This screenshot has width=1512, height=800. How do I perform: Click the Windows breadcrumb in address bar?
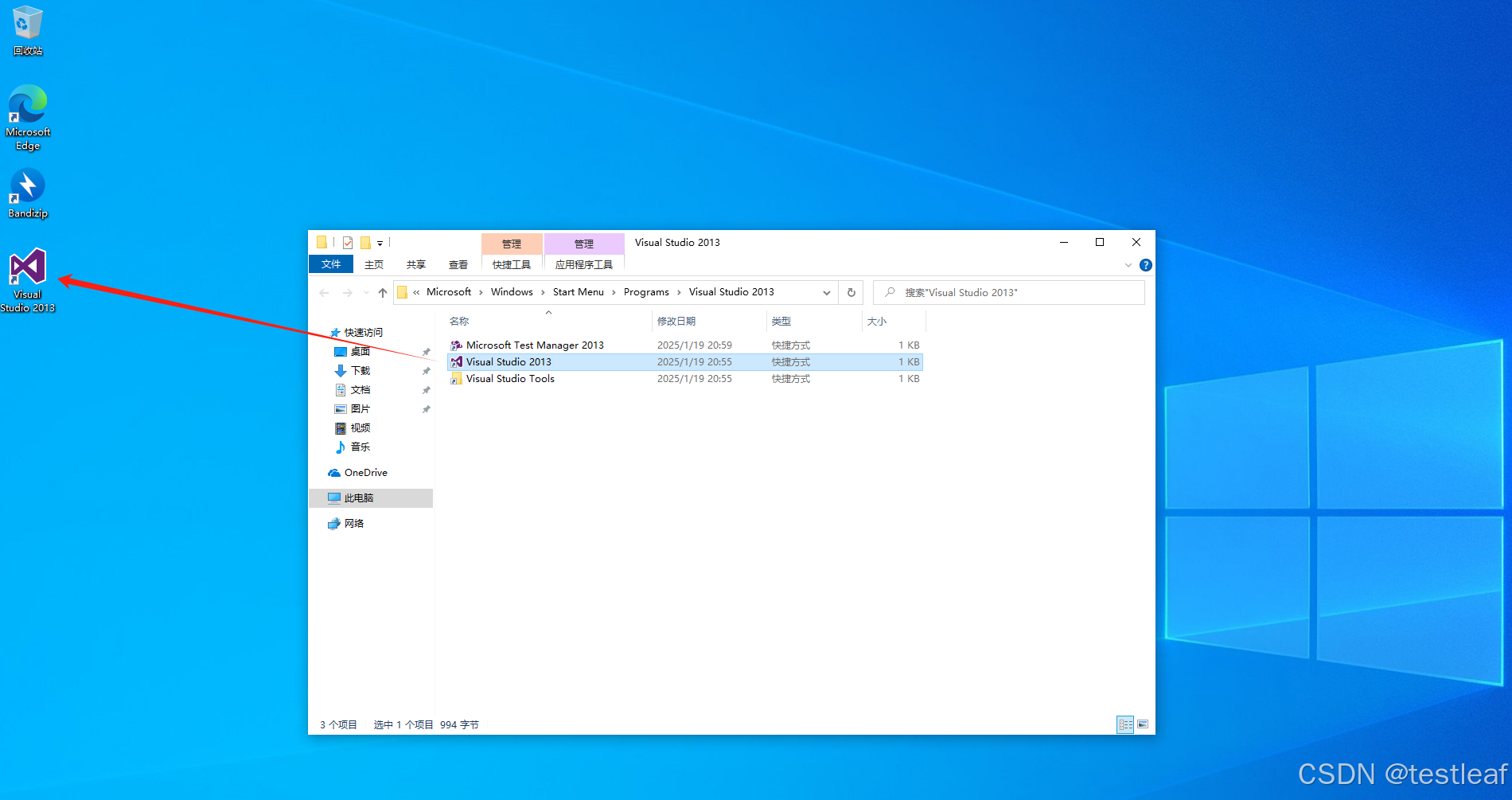click(x=512, y=292)
